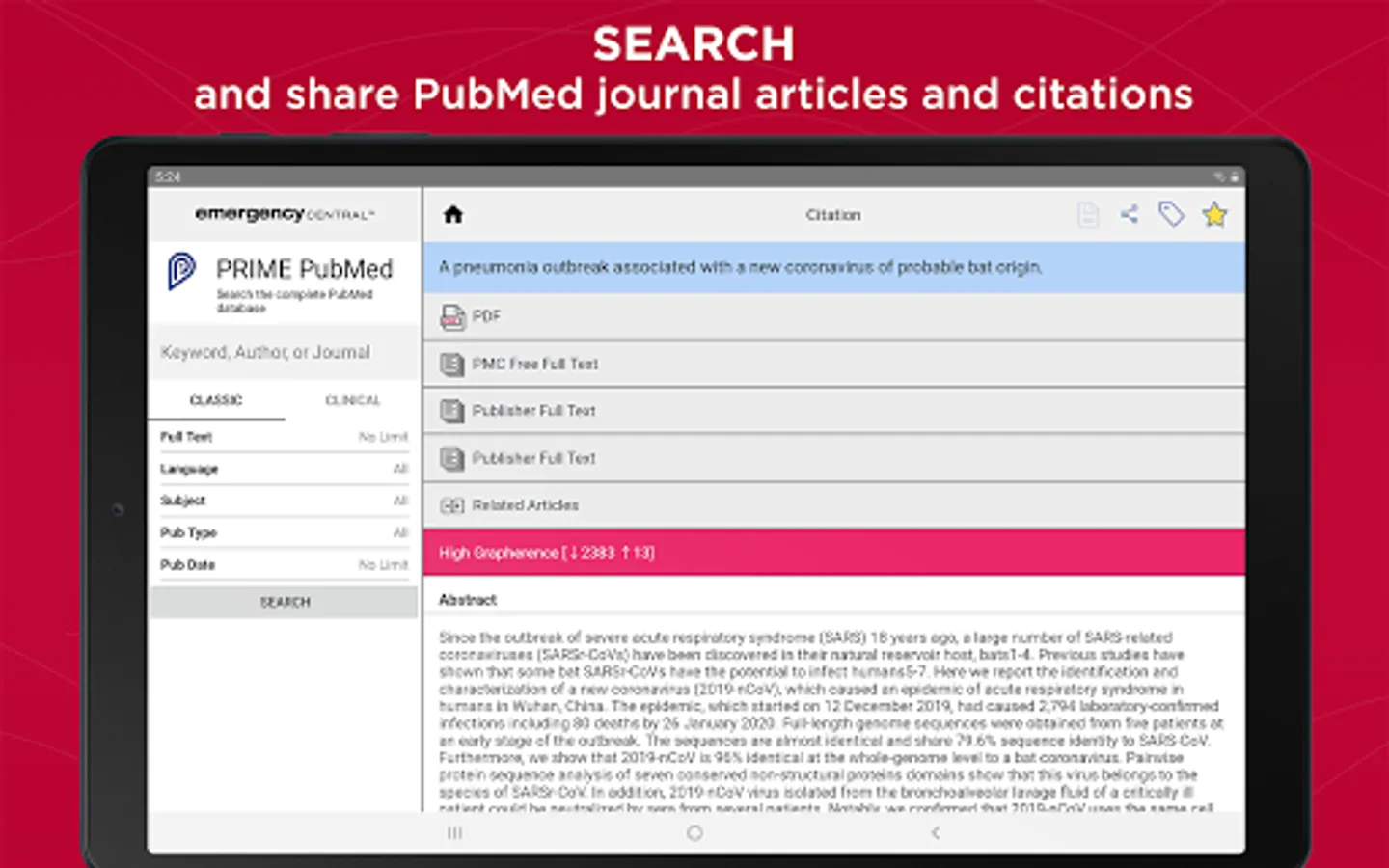Open the PDF row
This screenshot has height=868, width=1389.
tap(833, 316)
